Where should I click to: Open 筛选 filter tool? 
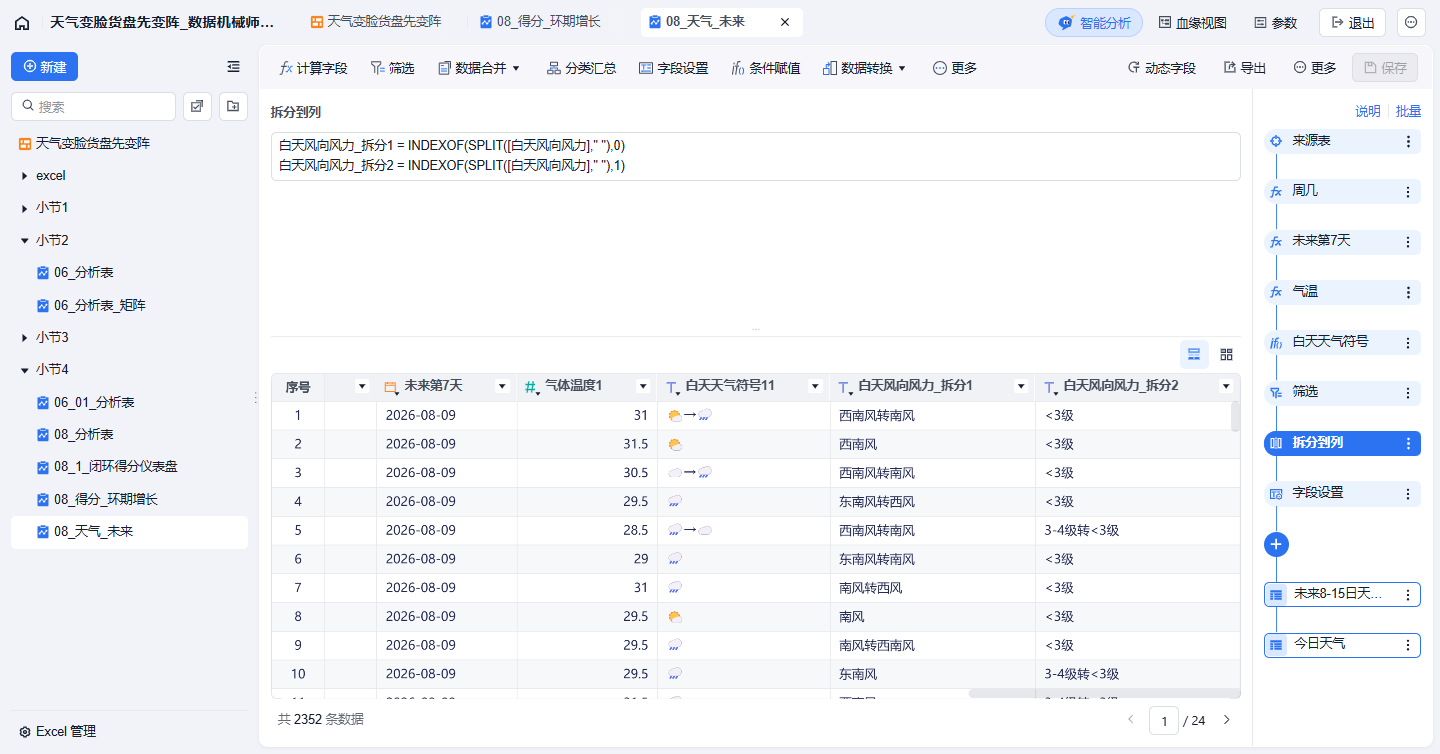pyautogui.click(x=392, y=68)
